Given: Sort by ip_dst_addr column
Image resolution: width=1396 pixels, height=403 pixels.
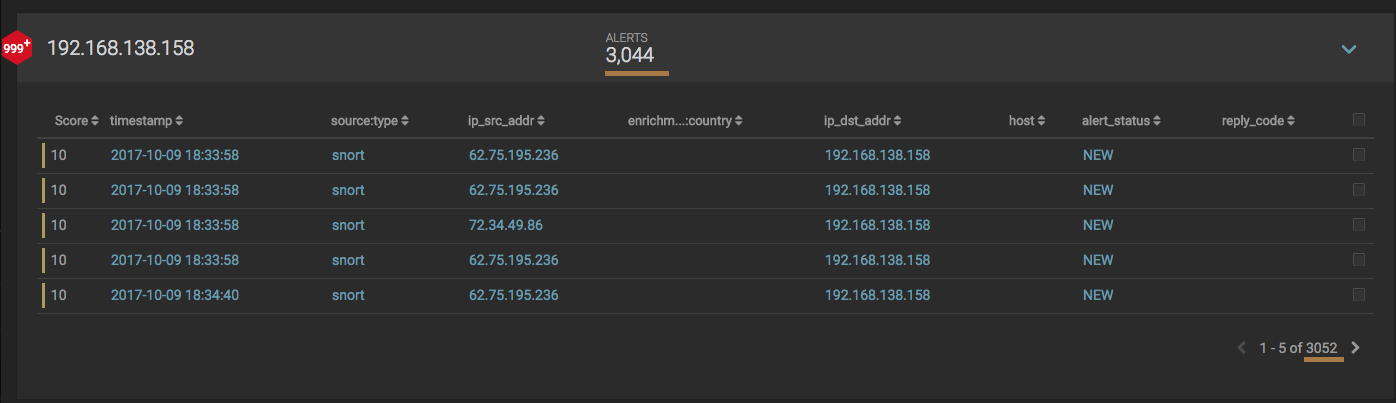Looking at the screenshot, I should click(863, 121).
